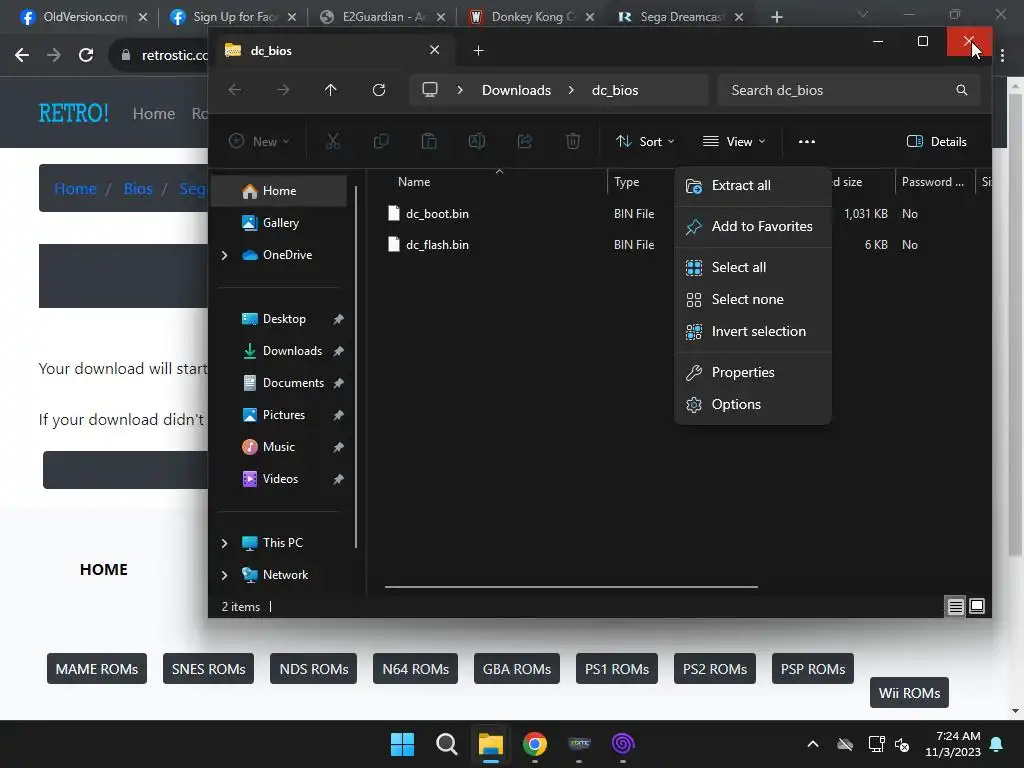Show hidden system tray icons chevron

[x=813, y=744]
